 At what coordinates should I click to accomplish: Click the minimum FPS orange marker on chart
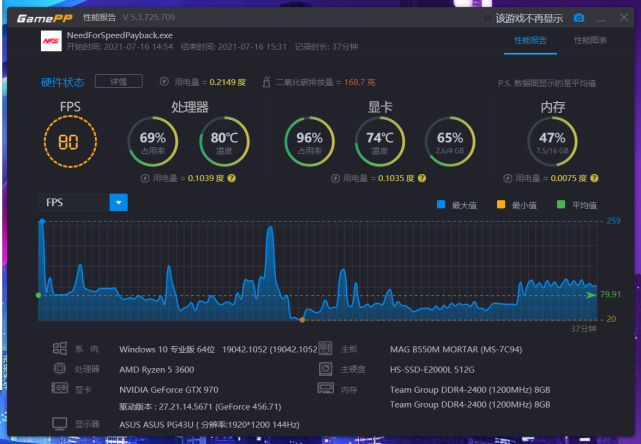(302, 320)
